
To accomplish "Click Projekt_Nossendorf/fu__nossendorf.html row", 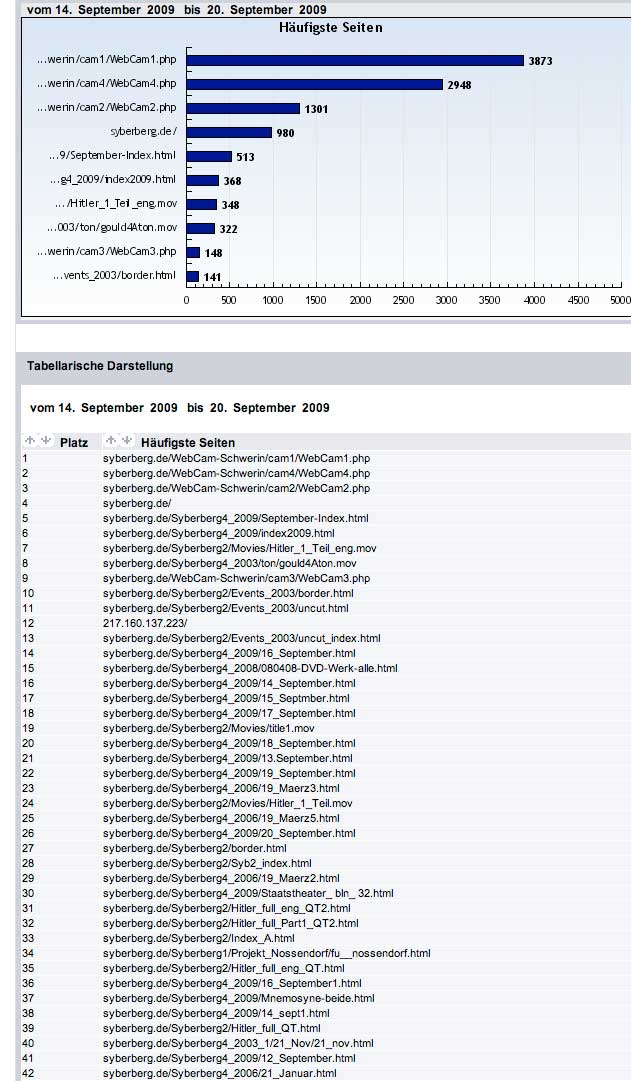I will (x=266, y=953).
